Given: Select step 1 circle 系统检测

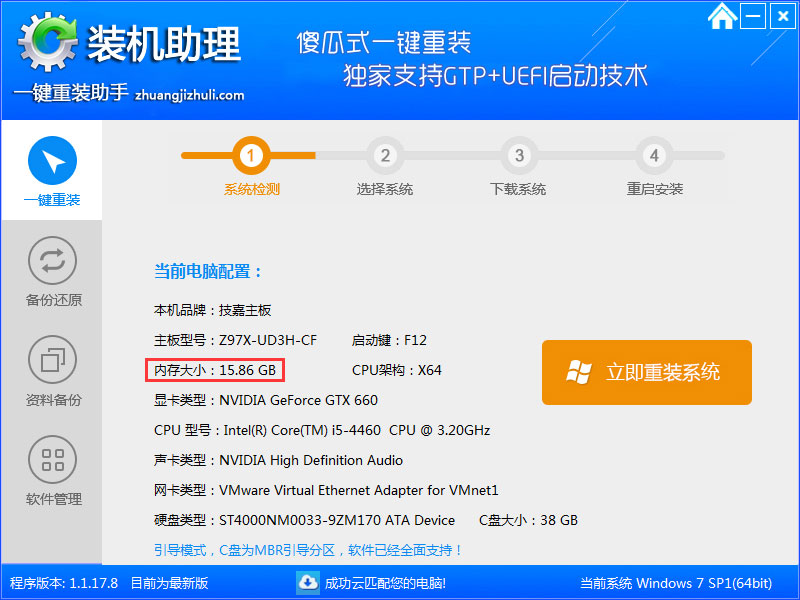Looking at the screenshot, I should 251,155.
